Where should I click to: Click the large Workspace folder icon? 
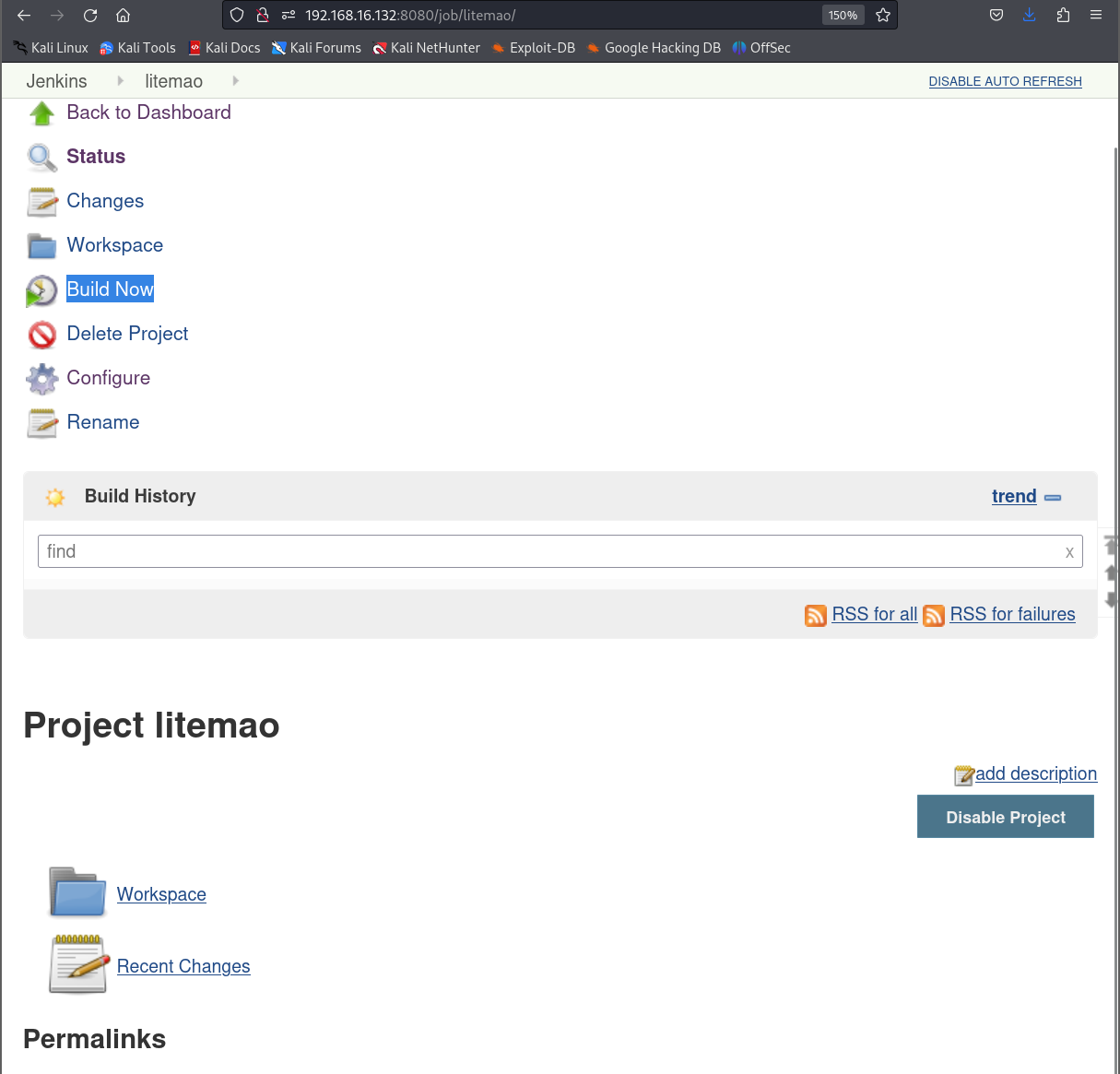coord(77,892)
